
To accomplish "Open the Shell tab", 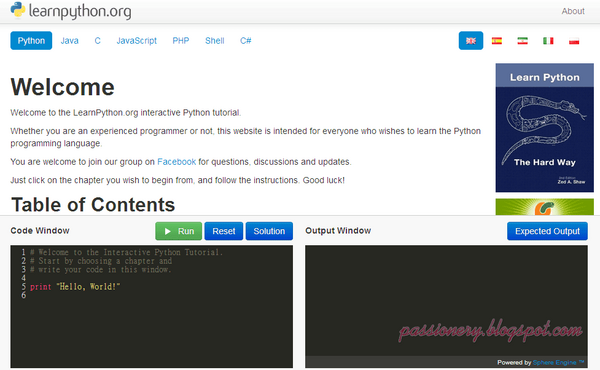I will click(215, 41).
